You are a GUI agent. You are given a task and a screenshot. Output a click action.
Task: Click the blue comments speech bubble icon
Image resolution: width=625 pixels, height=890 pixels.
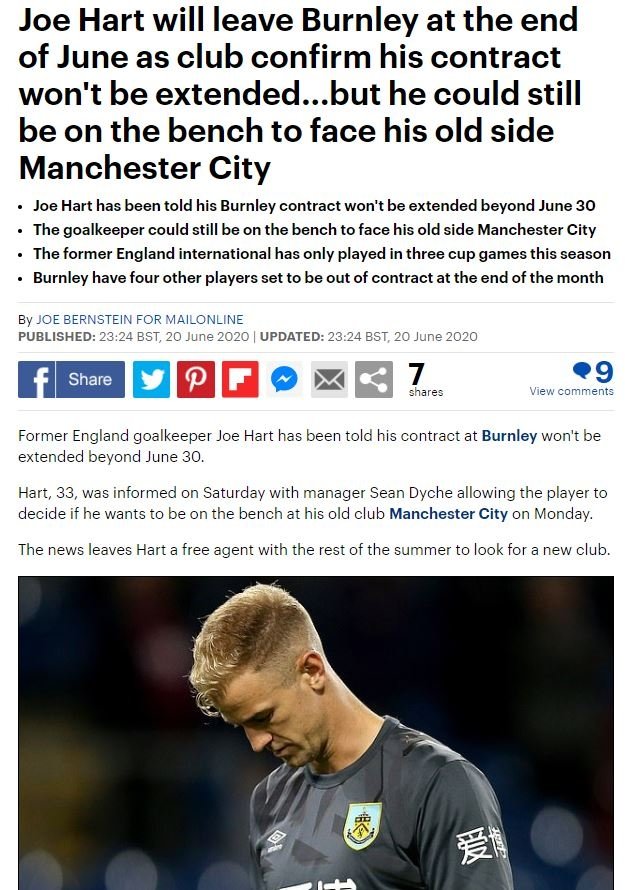point(582,371)
